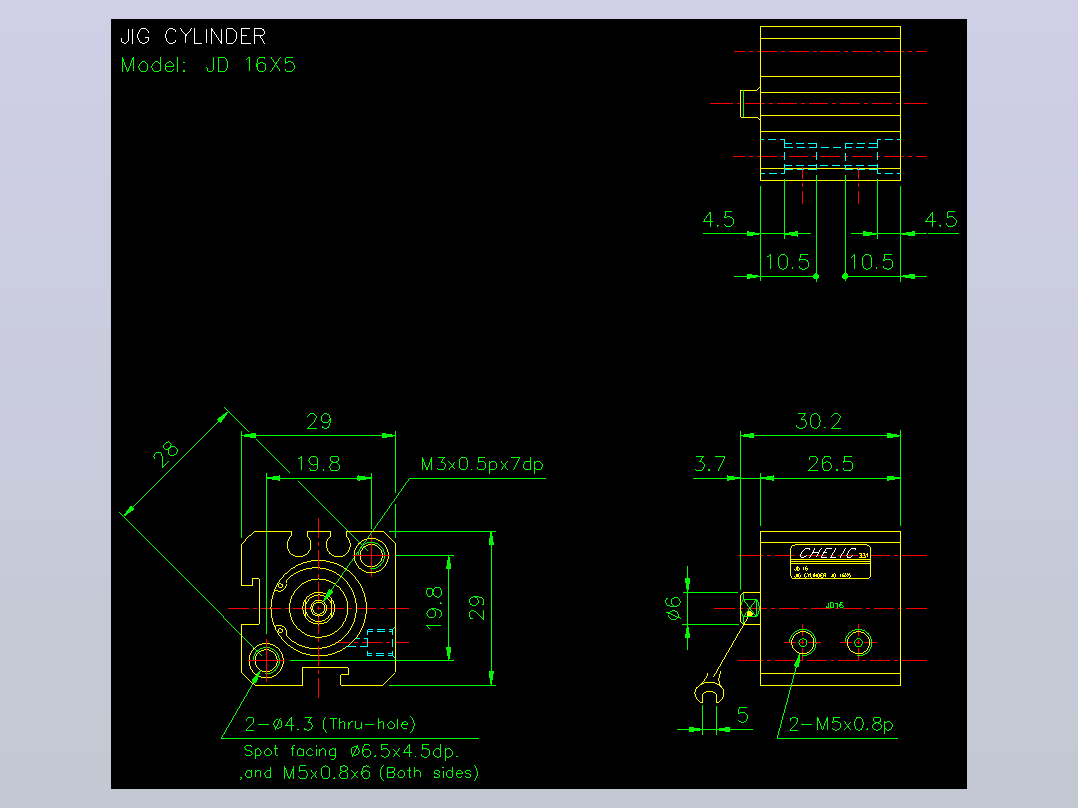This screenshot has height=808, width=1078.
Task: Click the horizontal '19.8' hole spacing dimension
Action: [x=319, y=464]
